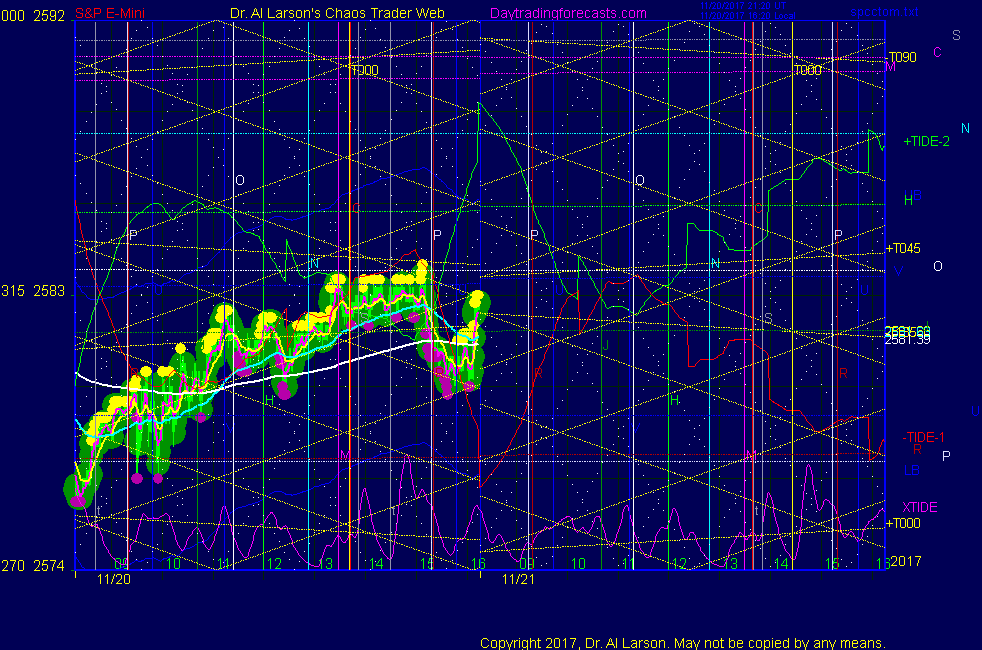Click the 11/21 date label

(x=519, y=579)
